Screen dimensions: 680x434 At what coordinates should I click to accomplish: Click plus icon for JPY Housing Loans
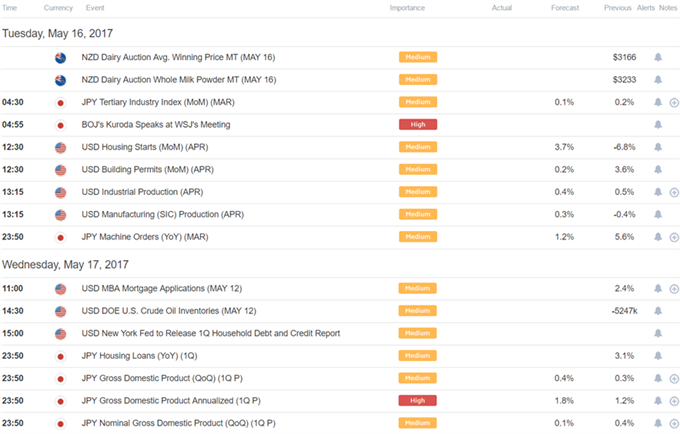(x=673, y=356)
